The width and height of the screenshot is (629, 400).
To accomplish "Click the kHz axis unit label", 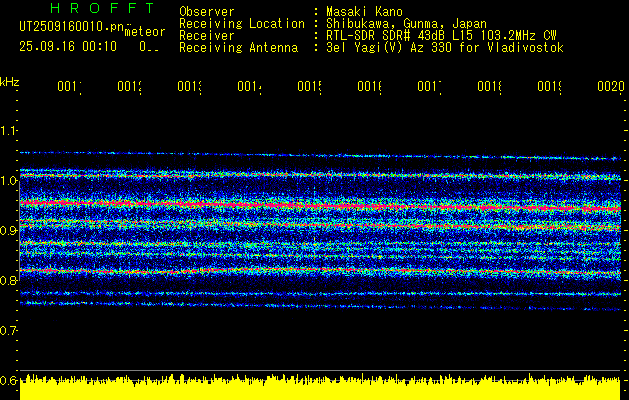I will pos(9,81).
